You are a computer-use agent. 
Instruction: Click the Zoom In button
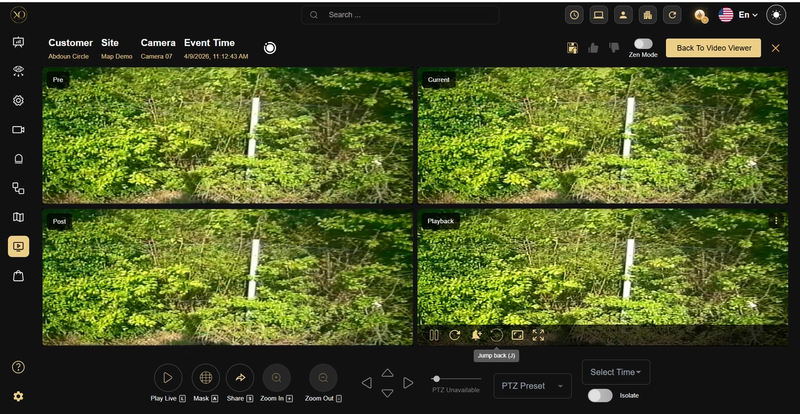[x=277, y=378]
